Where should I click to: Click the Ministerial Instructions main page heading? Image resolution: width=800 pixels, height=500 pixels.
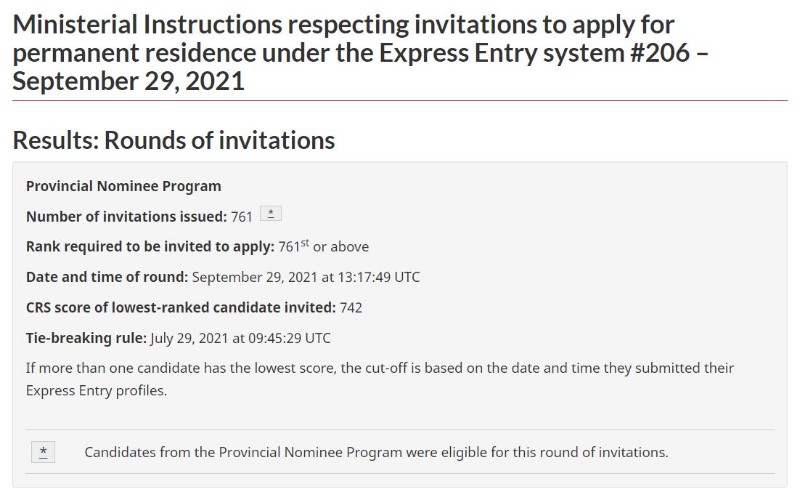pos(360,53)
